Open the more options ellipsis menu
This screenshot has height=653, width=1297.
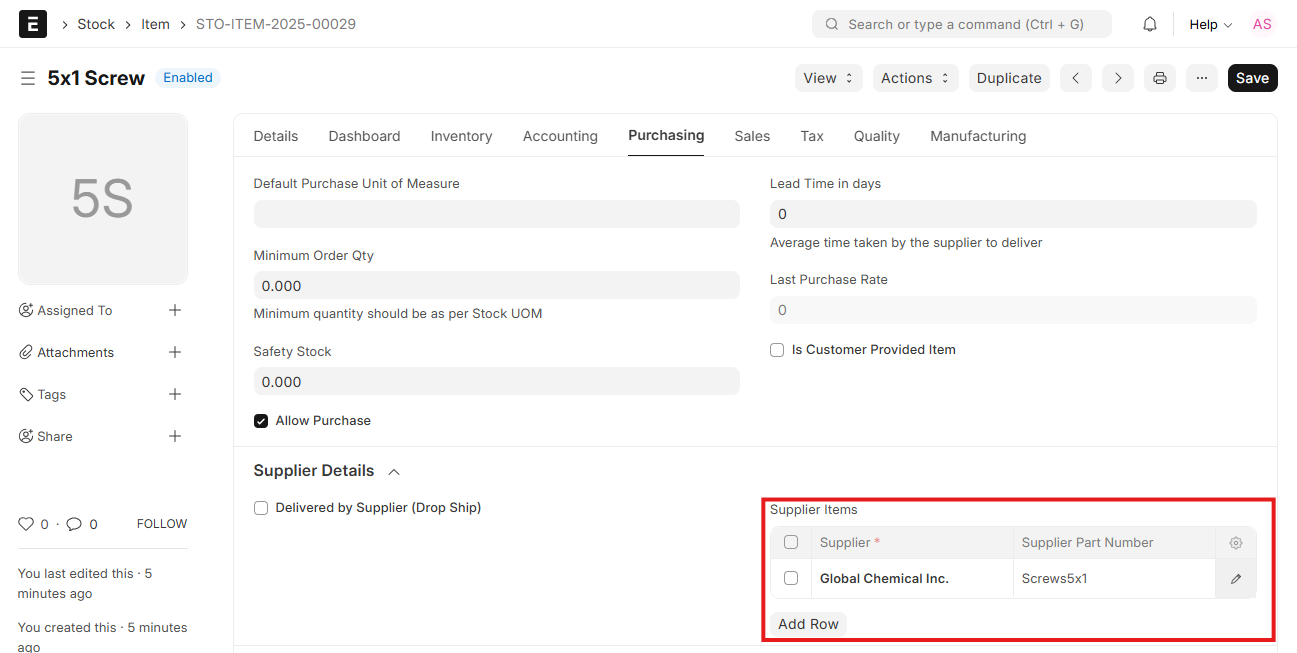pyautogui.click(x=1201, y=77)
